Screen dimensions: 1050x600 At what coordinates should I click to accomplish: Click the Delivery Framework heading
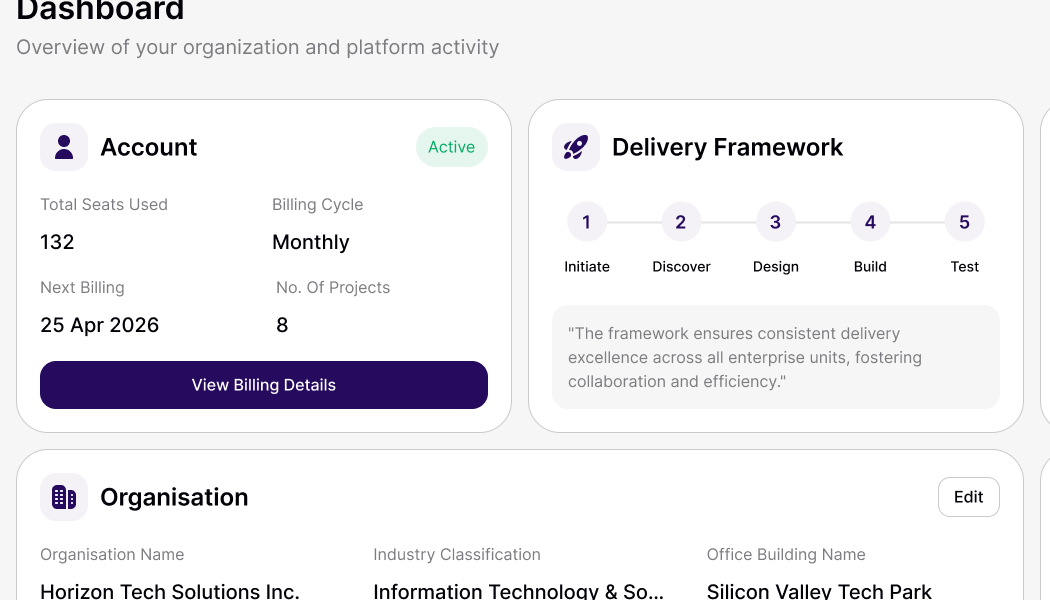727,147
